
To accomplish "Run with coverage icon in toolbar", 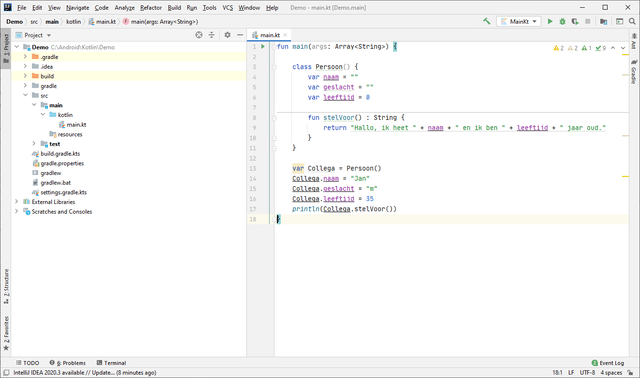I will tap(575, 21).
